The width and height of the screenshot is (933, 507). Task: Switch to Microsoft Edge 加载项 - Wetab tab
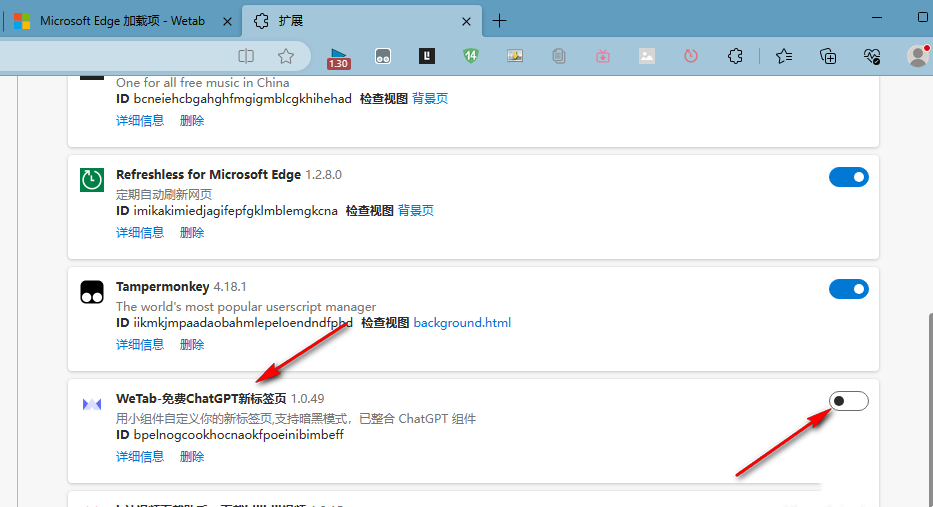[x=121, y=21]
